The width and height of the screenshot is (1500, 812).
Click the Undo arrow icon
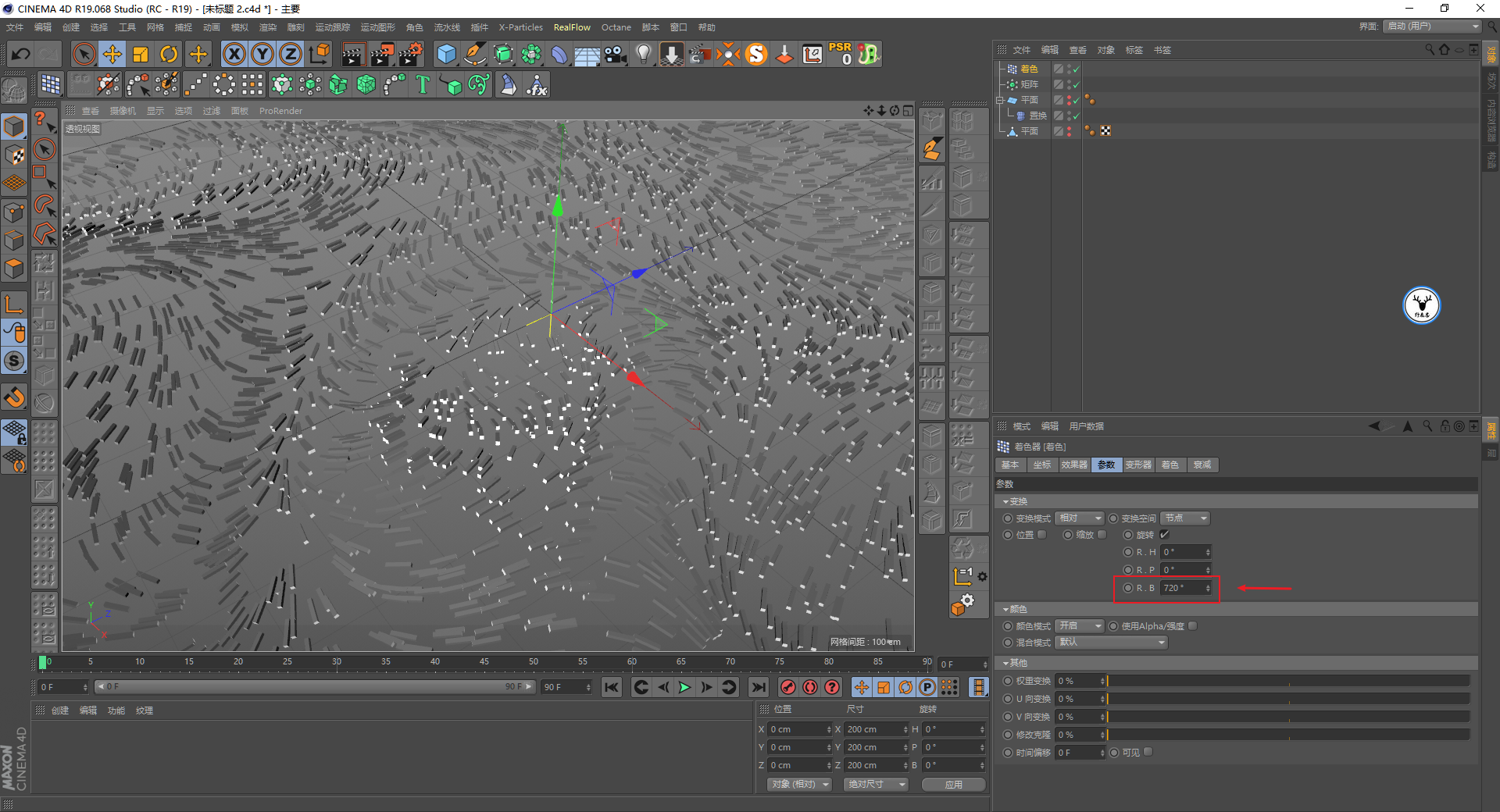[x=21, y=54]
